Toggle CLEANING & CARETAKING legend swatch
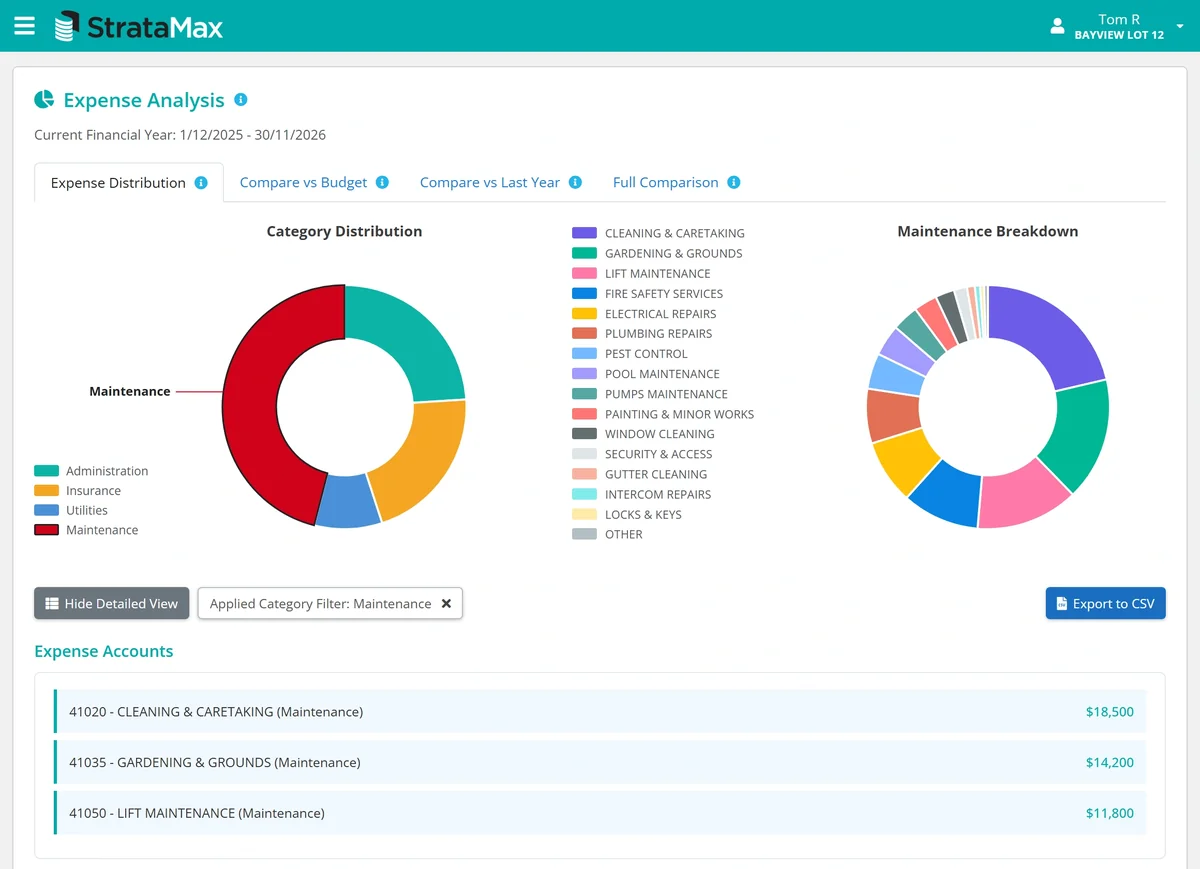1200x869 pixels. pos(585,233)
